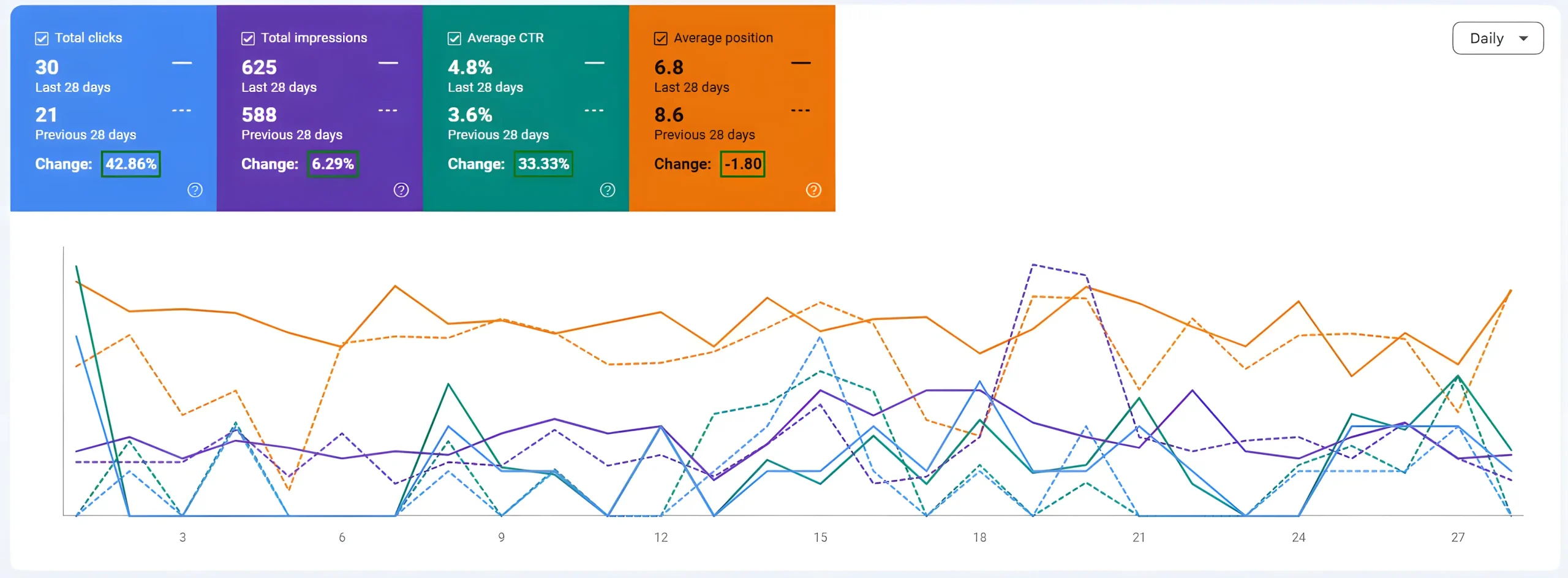Click the -1.80 change value
The width and height of the screenshot is (1568, 578).
coord(743,164)
